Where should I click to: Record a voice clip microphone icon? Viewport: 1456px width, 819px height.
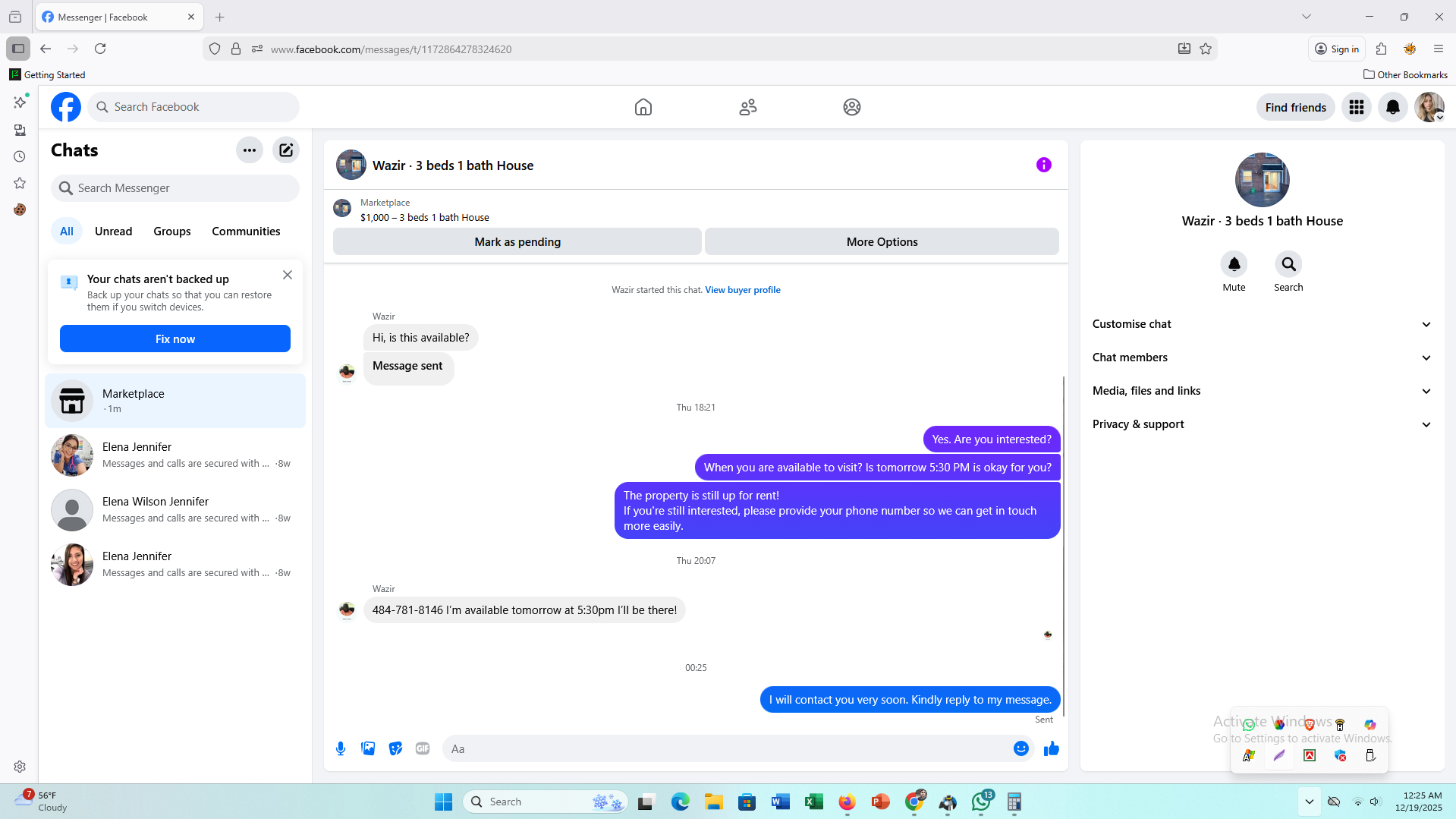[341, 749]
